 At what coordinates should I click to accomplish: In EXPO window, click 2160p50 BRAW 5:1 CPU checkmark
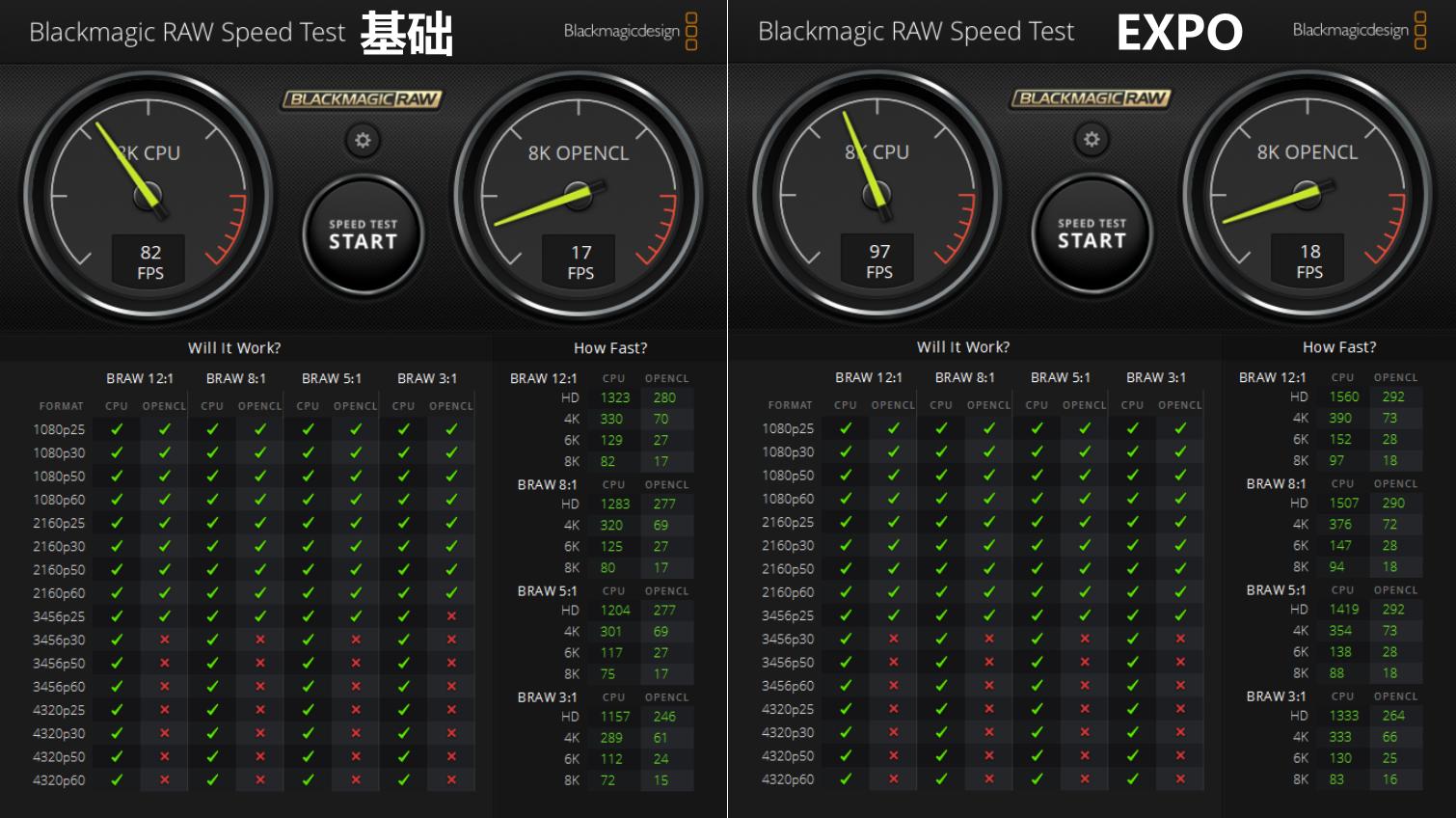click(1037, 569)
